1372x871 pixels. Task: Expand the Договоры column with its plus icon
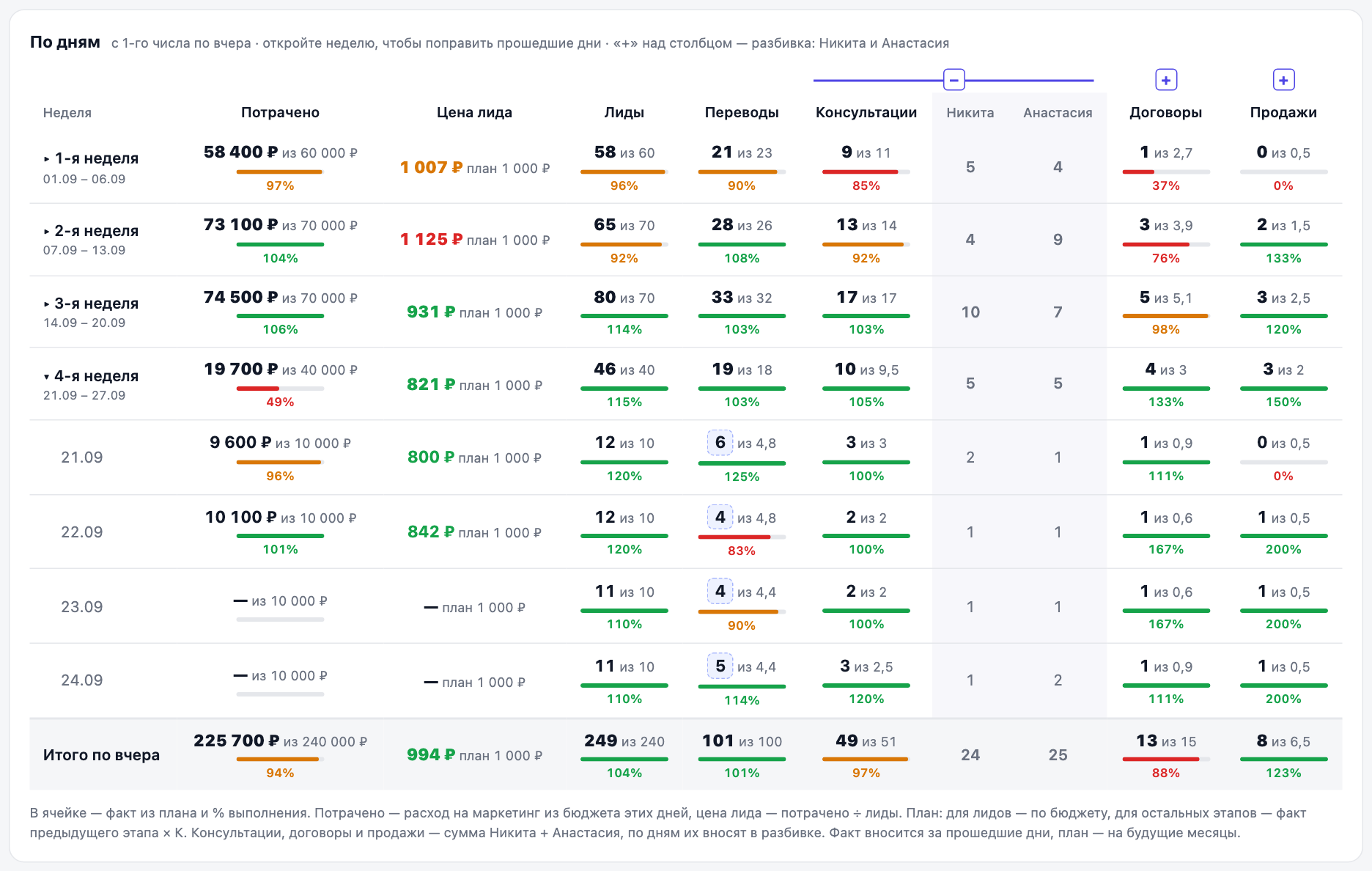[x=1165, y=80]
